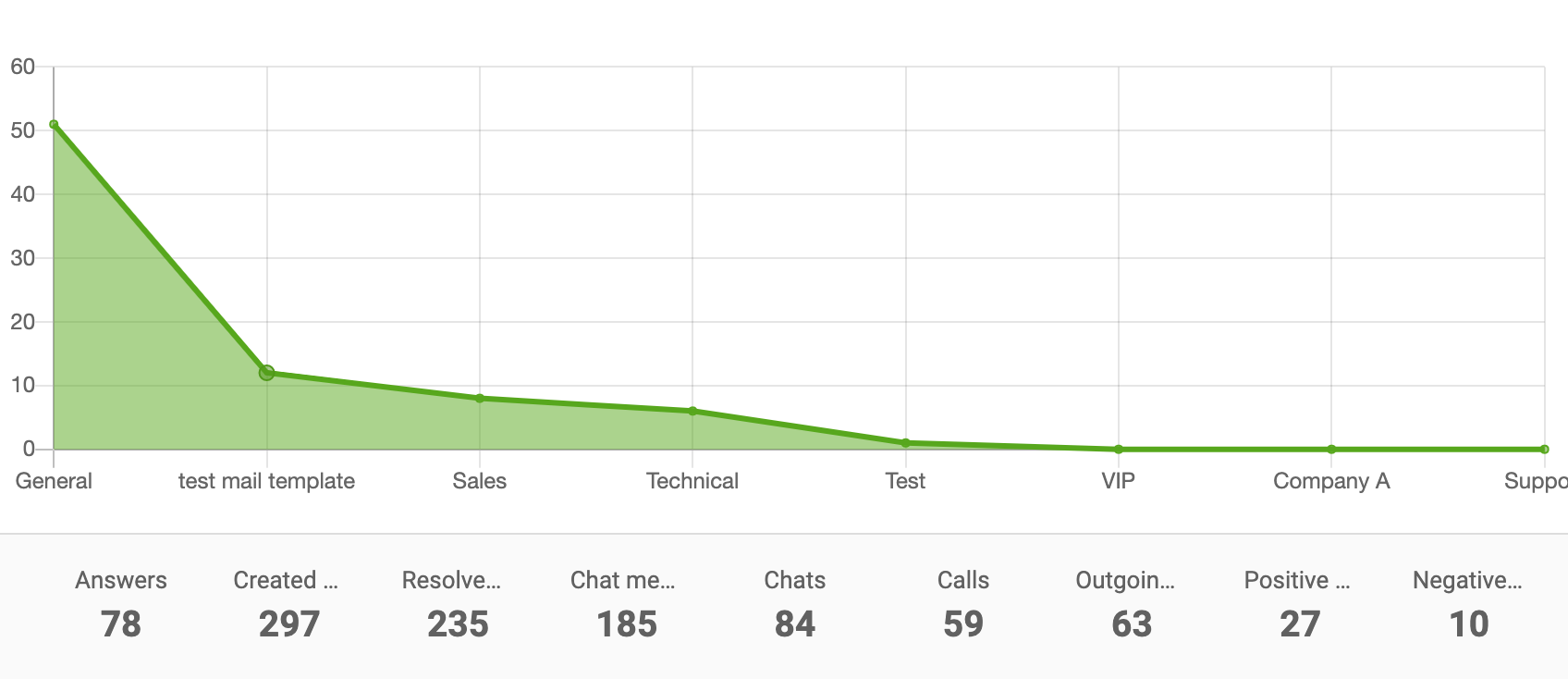Select the Created metric showing 297
This screenshot has height=679, width=1568.
(x=288, y=605)
